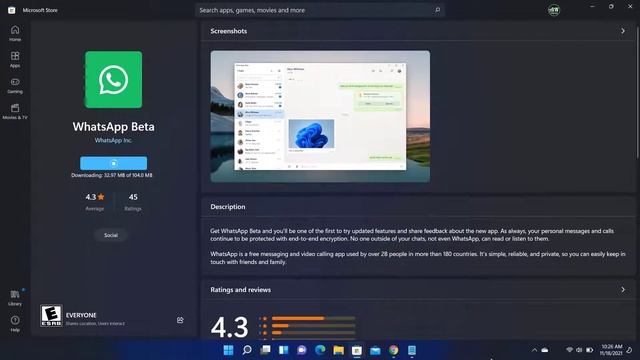
Task: Open Mail app from taskbar
Action: (375, 350)
